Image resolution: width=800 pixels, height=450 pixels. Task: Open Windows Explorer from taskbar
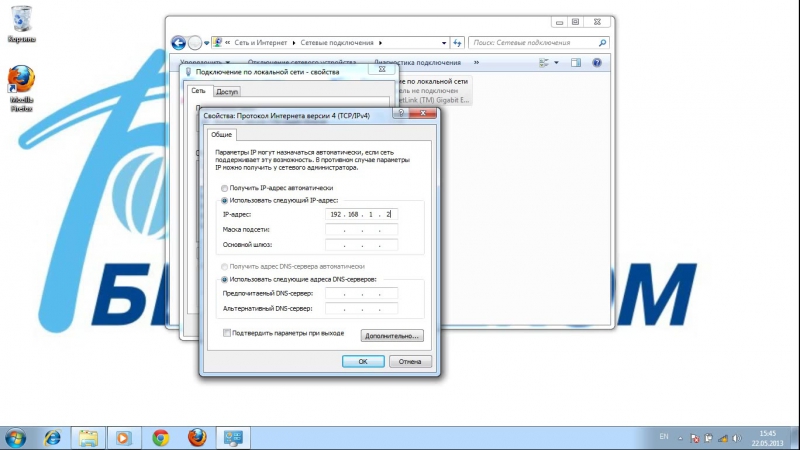click(88, 438)
